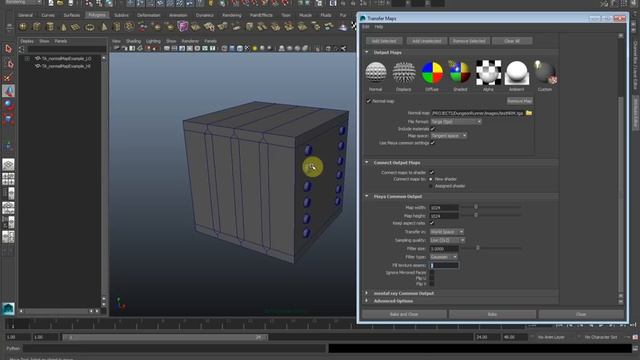
Task: Adjust the Map height slider
Action: pyautogui.click(x=476, y=215)
